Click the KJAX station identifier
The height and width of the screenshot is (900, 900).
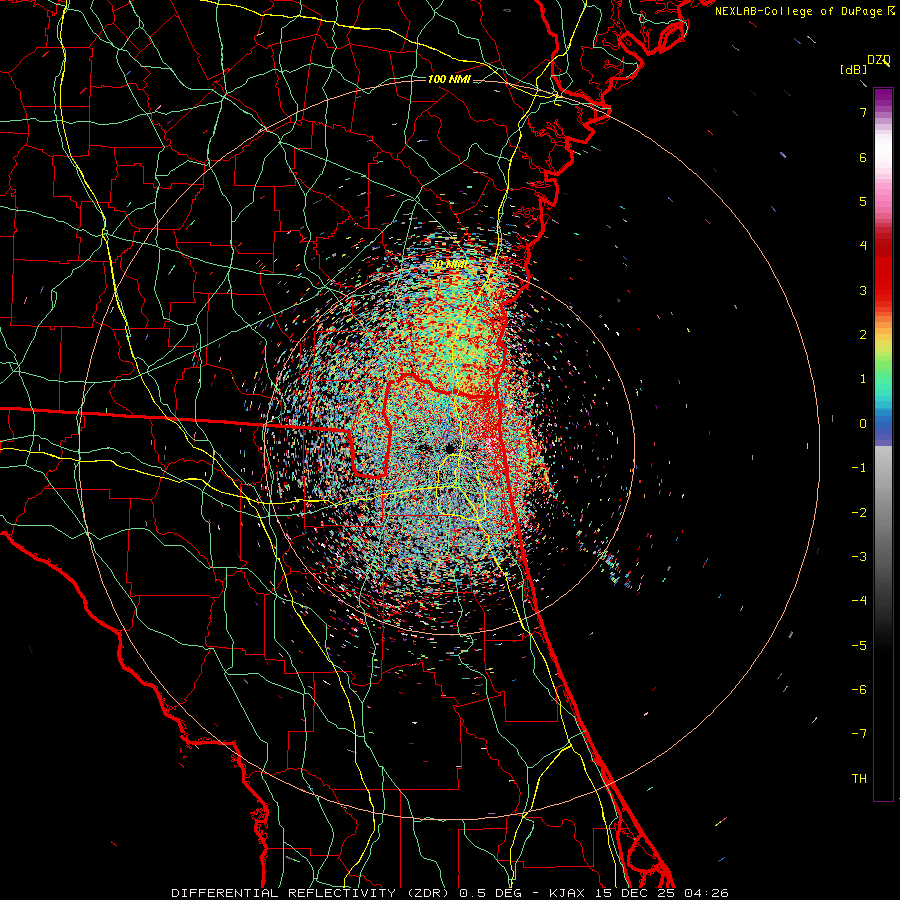point(568,893)
